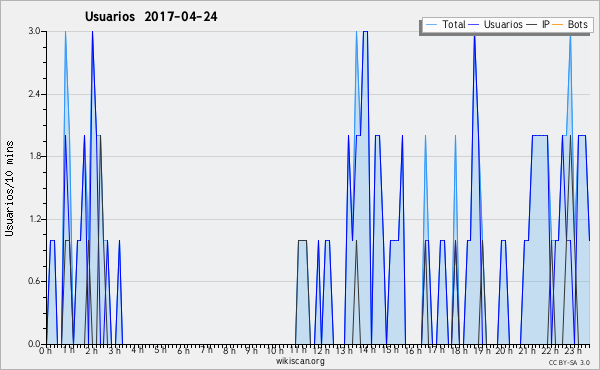Click the x-axis label '18 h'
The image size is (600, 370).
tap(459, 351)
